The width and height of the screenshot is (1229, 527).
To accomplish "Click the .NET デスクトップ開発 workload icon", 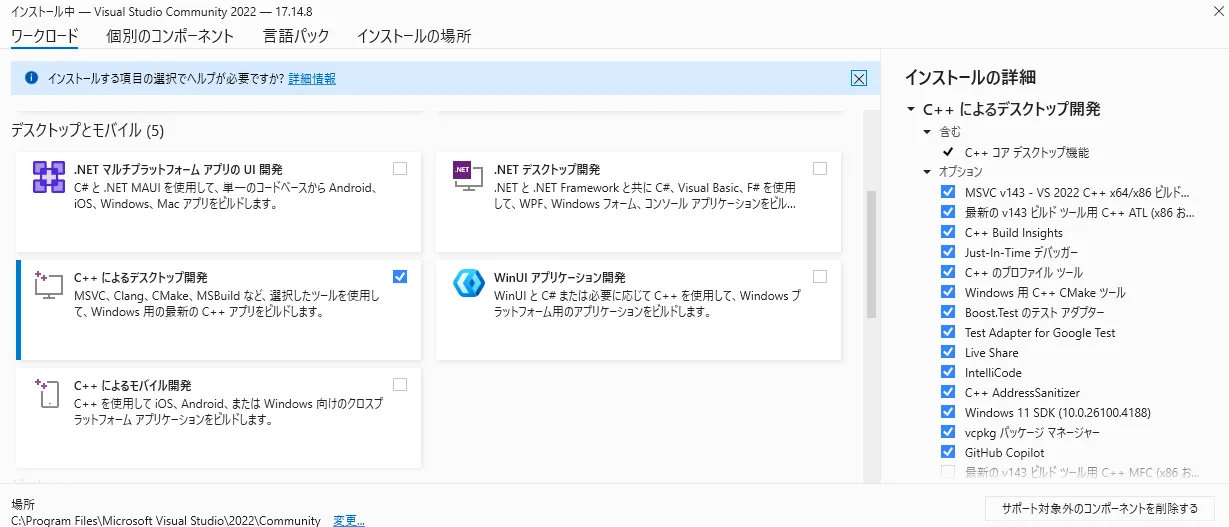I will click(x=469, y=177).
